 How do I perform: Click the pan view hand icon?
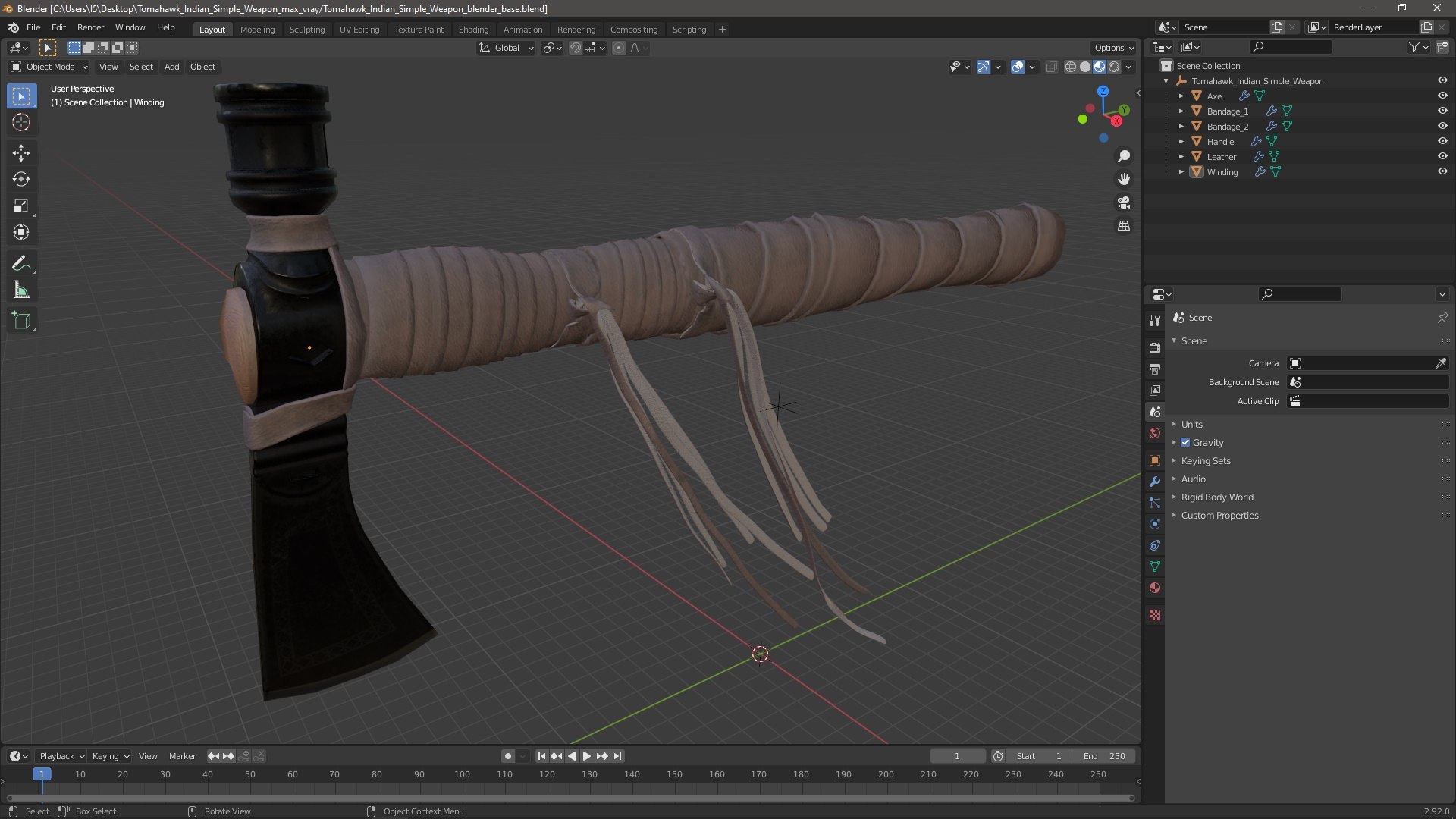point(1124,179)
